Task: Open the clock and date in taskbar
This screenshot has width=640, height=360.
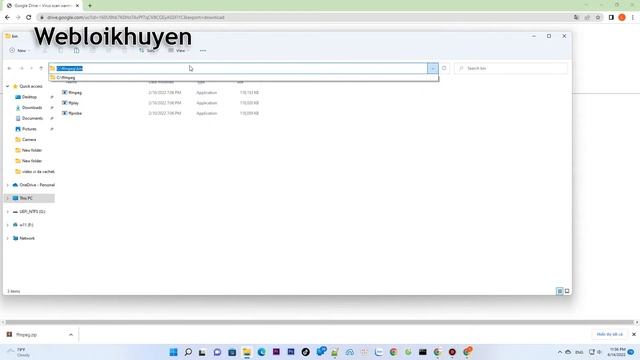Action: coord(616,352)
